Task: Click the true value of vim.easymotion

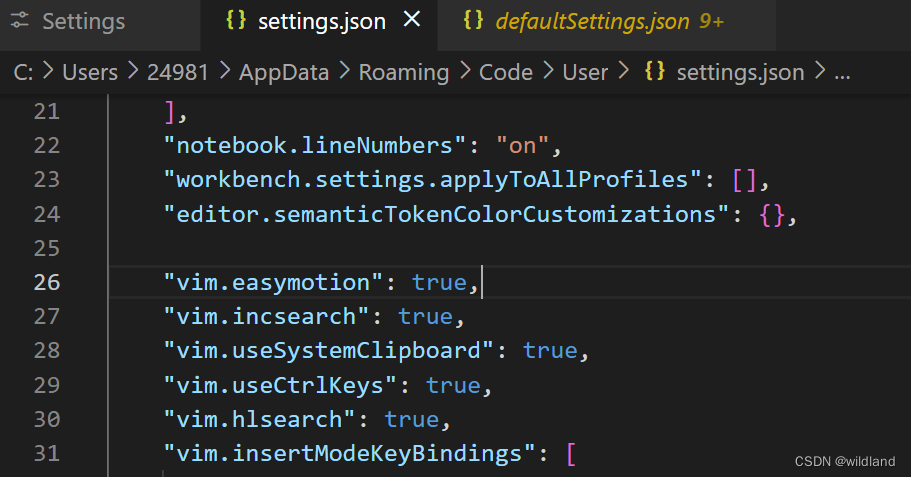Action: pyautogui.click(x=439, y=282)
